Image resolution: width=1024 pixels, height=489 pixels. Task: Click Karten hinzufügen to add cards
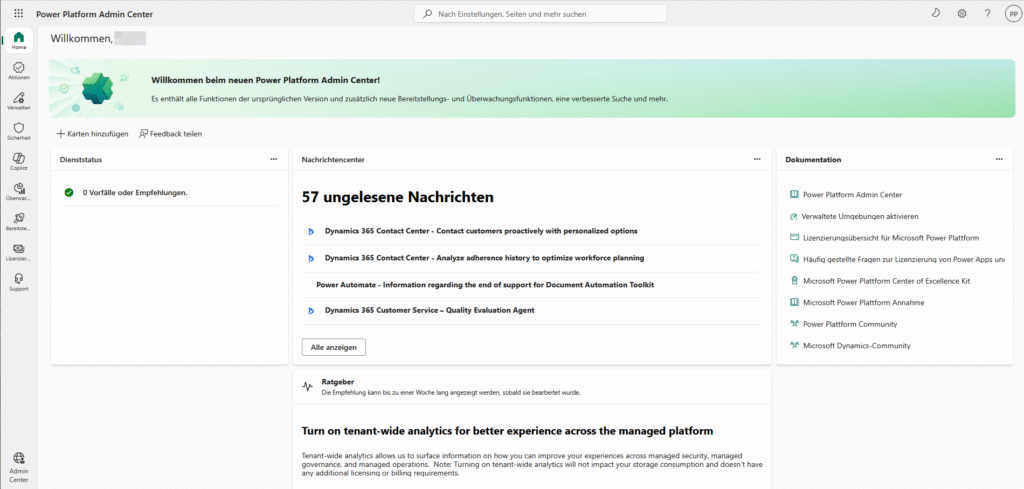(92, 133)
